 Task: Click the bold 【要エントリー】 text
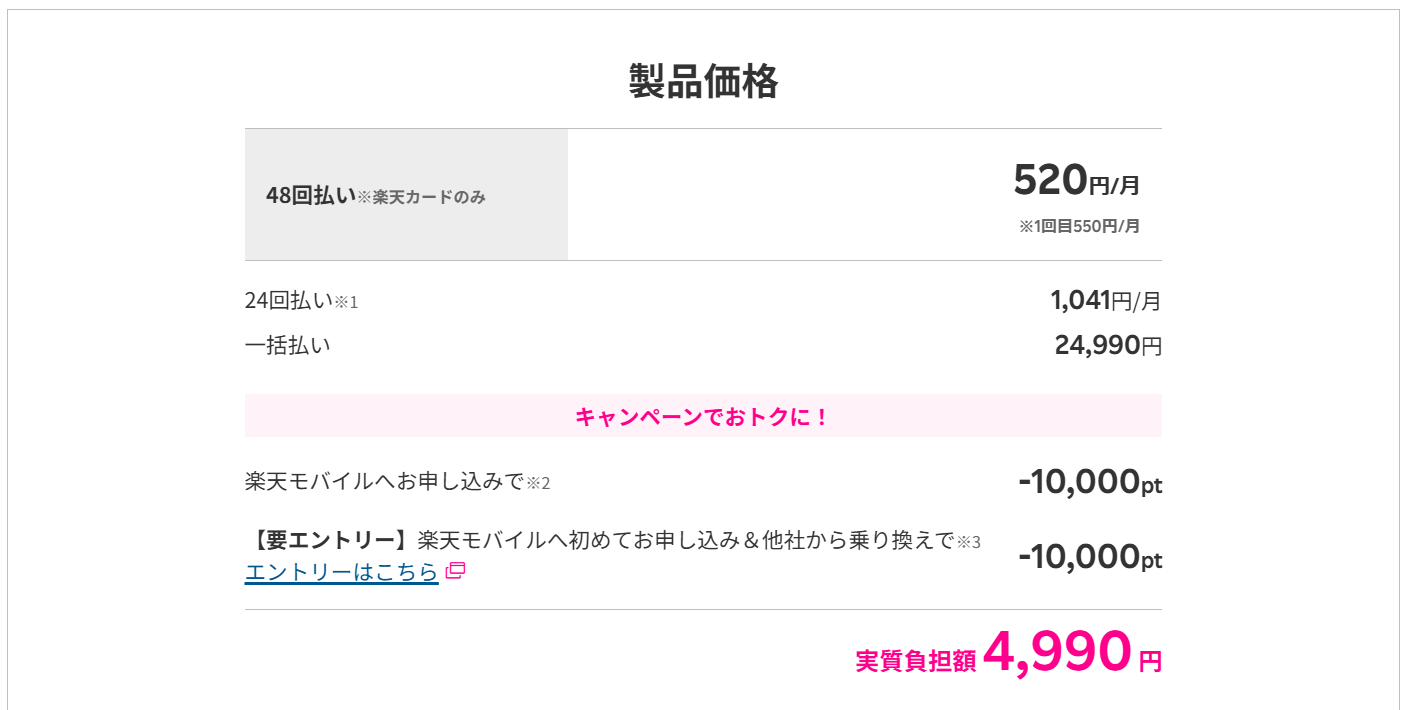point(331,541)
